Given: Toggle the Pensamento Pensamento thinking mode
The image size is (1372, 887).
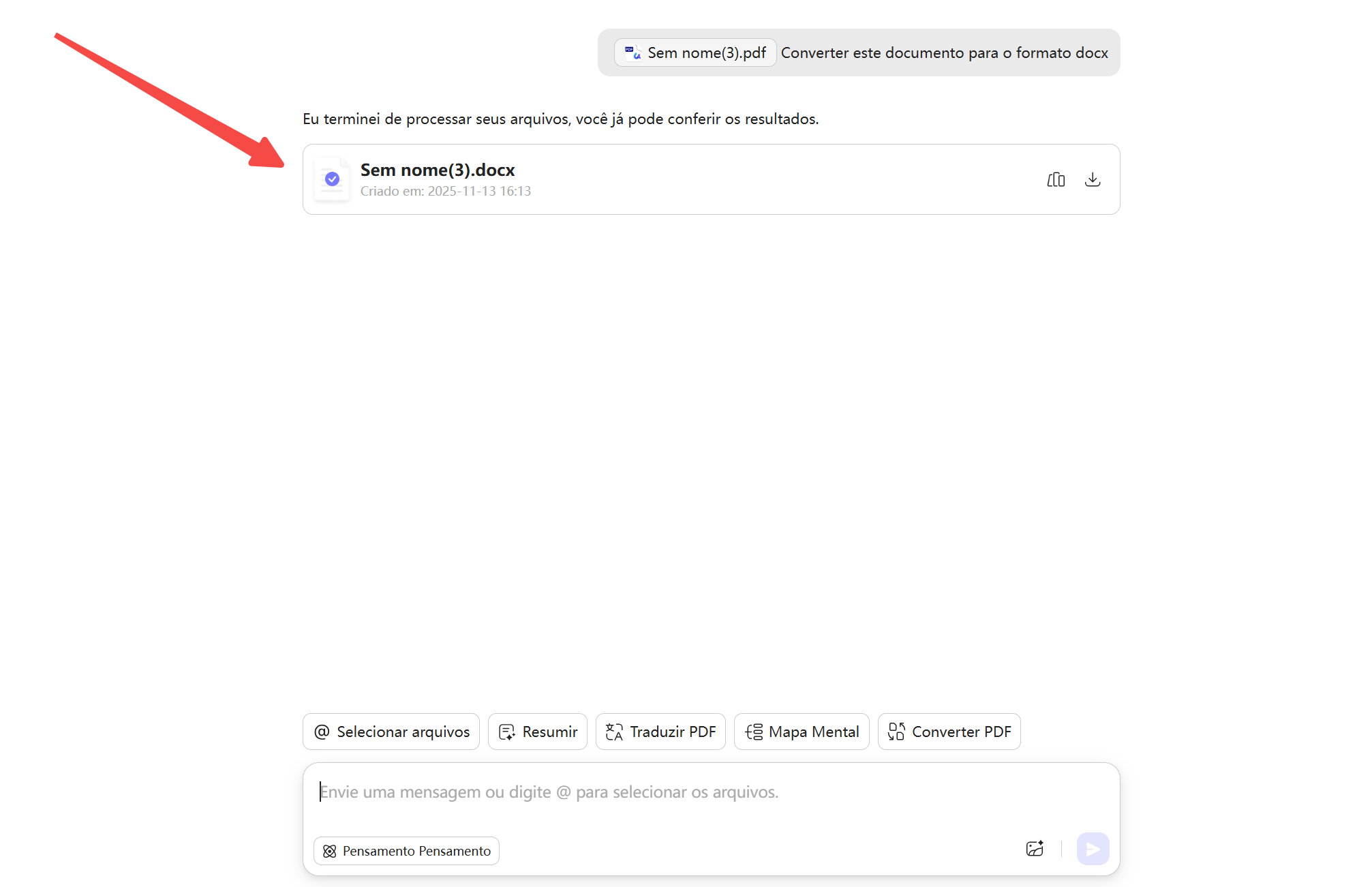Looking at the screenshot, I should click(406, 850).
